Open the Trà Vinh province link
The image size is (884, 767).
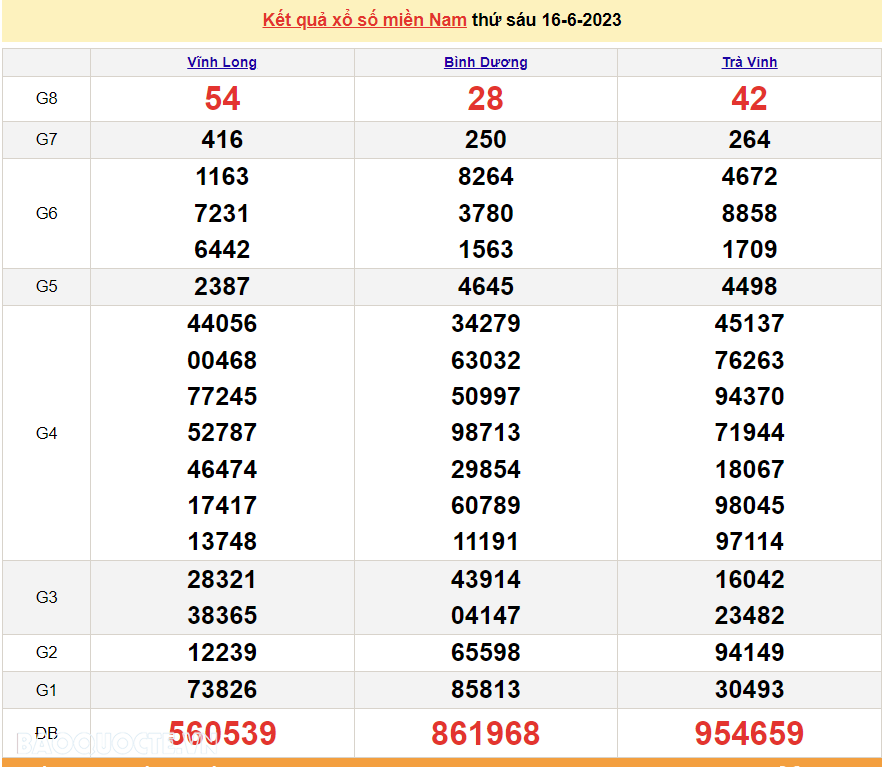tap(749, 62)
